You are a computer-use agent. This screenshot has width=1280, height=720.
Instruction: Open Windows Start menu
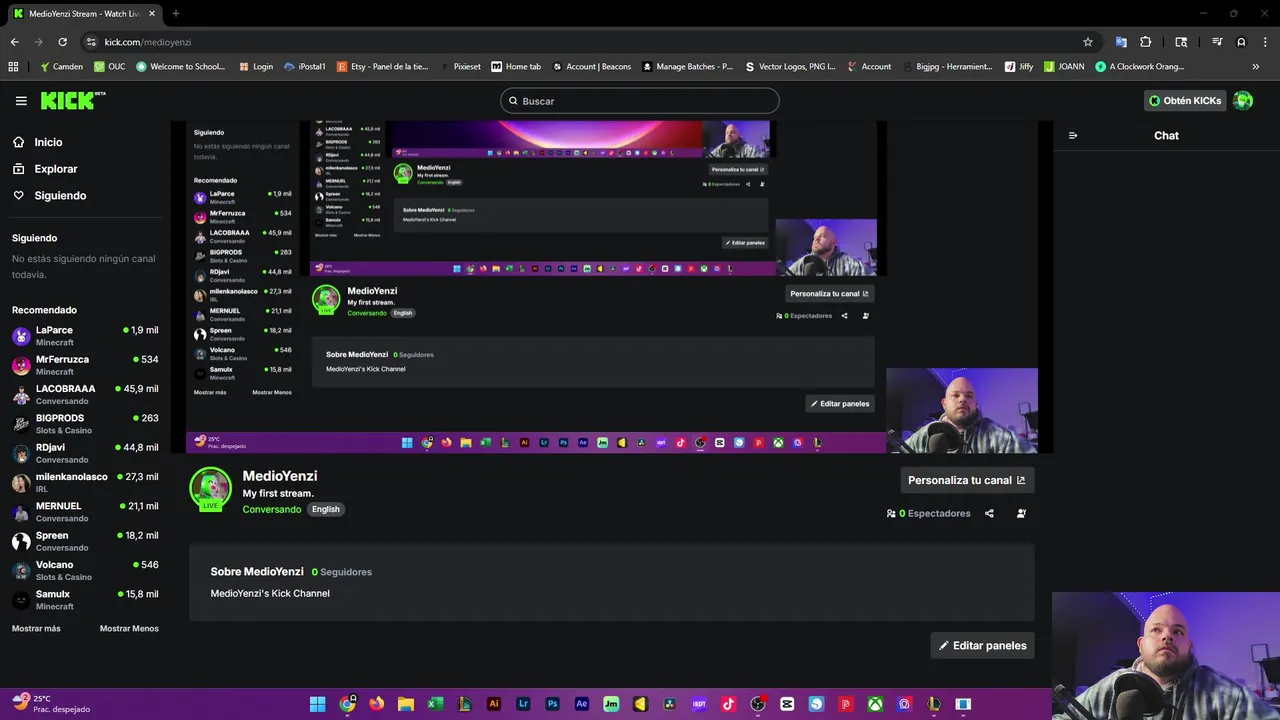point(317,704)
